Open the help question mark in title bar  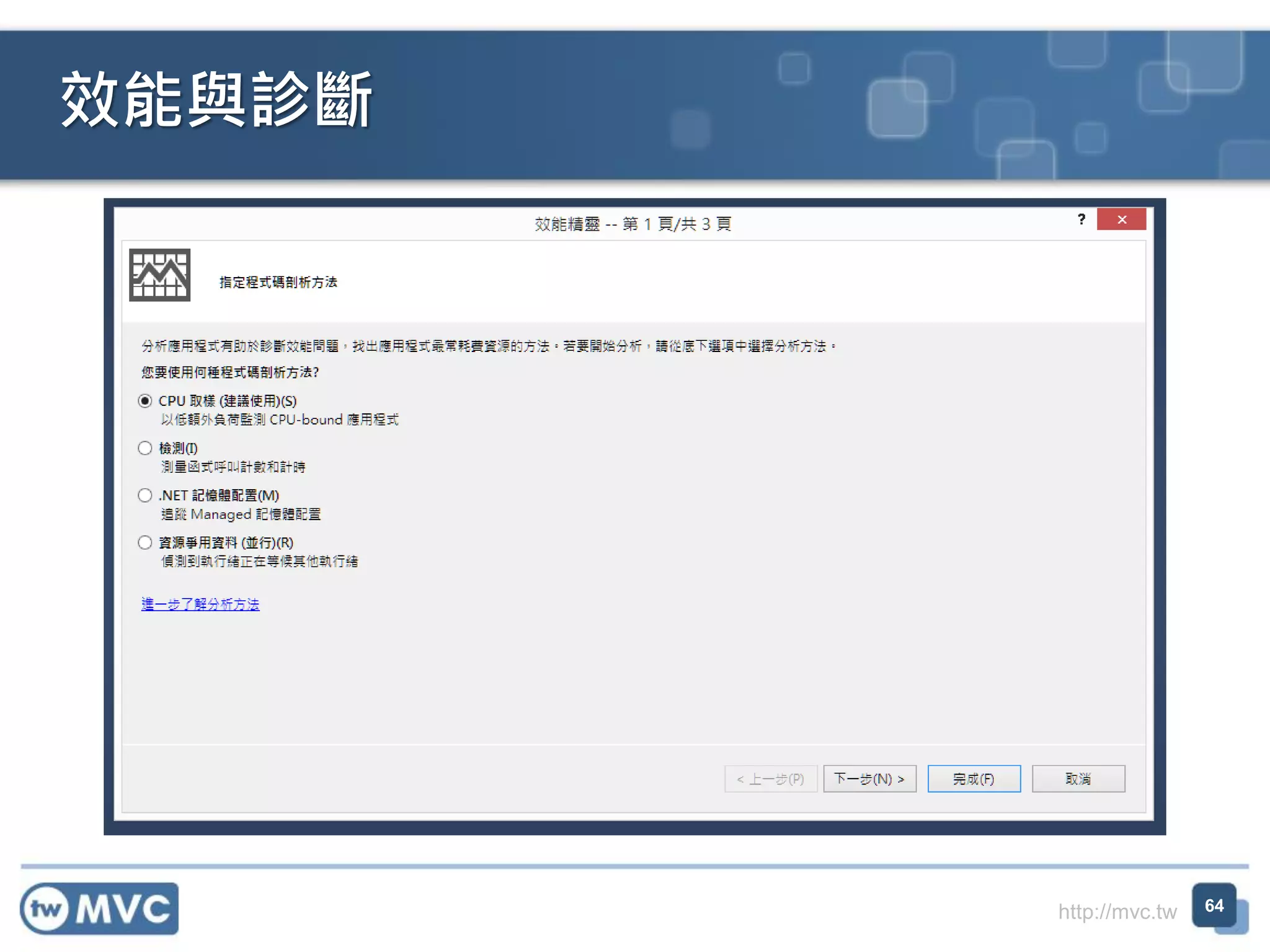(1081, 219)
